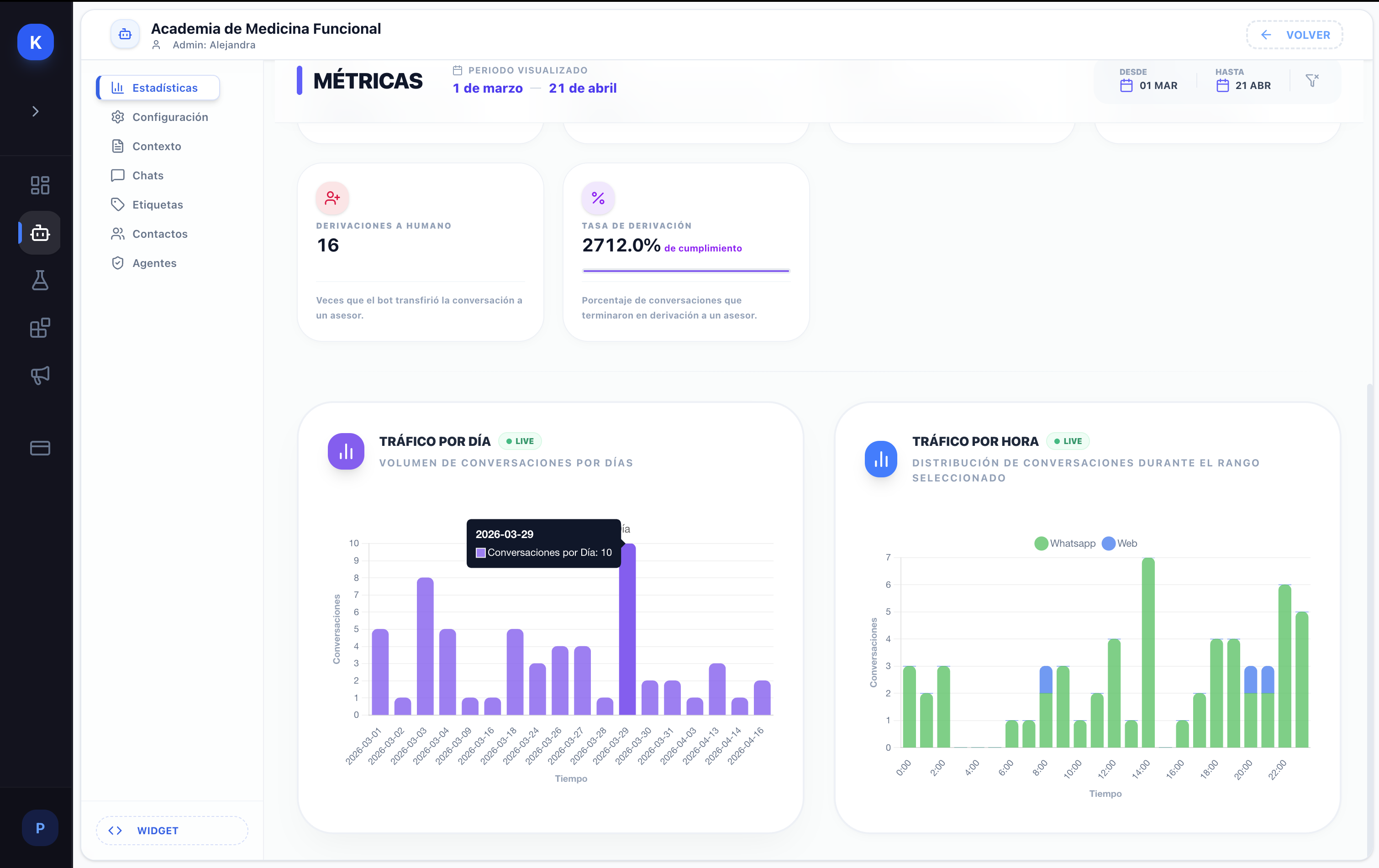The width and height of the screenshot is (1379, 868).
Task: Click the derivaciones value 16
Action: [x=328, y=245]
